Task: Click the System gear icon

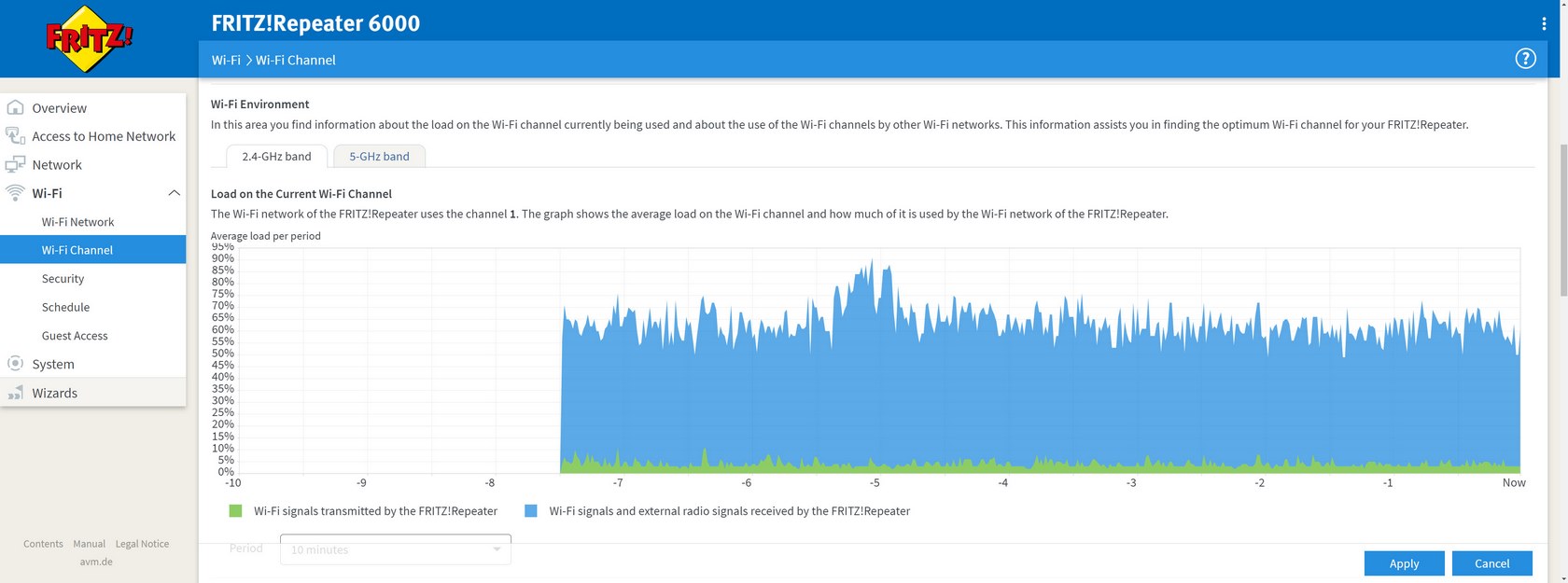Action: (x=15, y=364)
